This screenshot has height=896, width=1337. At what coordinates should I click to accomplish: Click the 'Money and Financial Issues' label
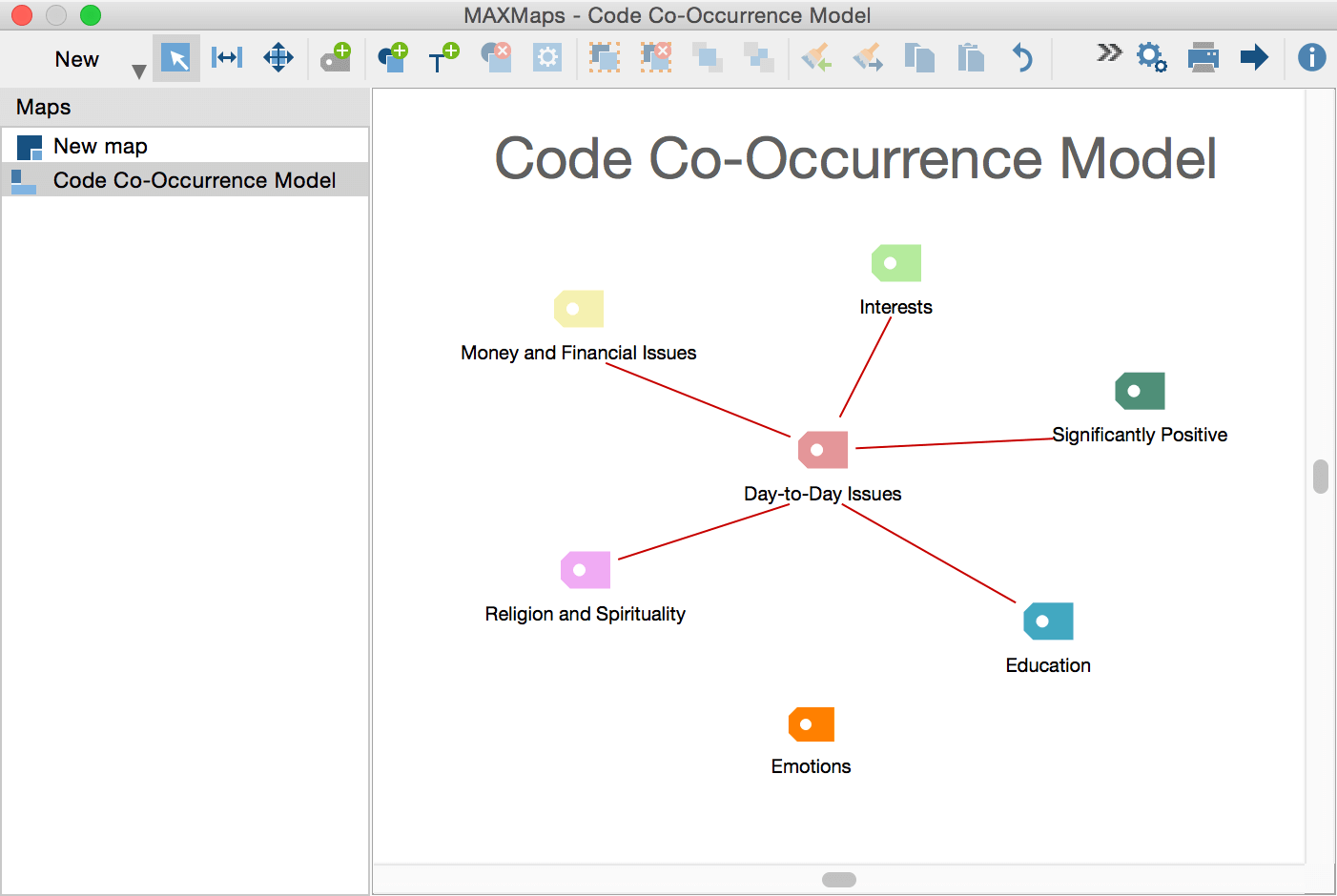579,353
